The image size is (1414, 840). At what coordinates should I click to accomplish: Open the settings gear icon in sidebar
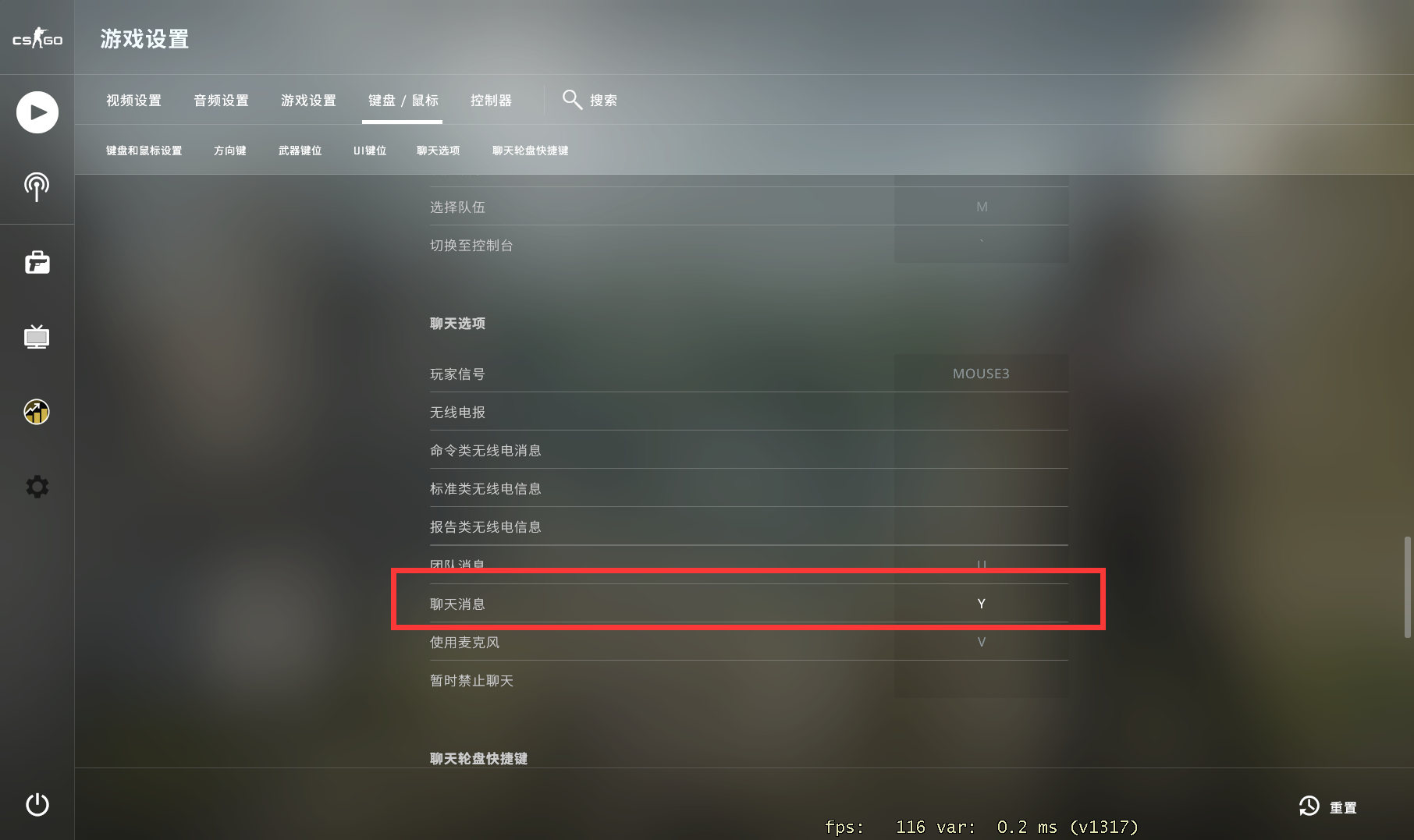[37, 487]
